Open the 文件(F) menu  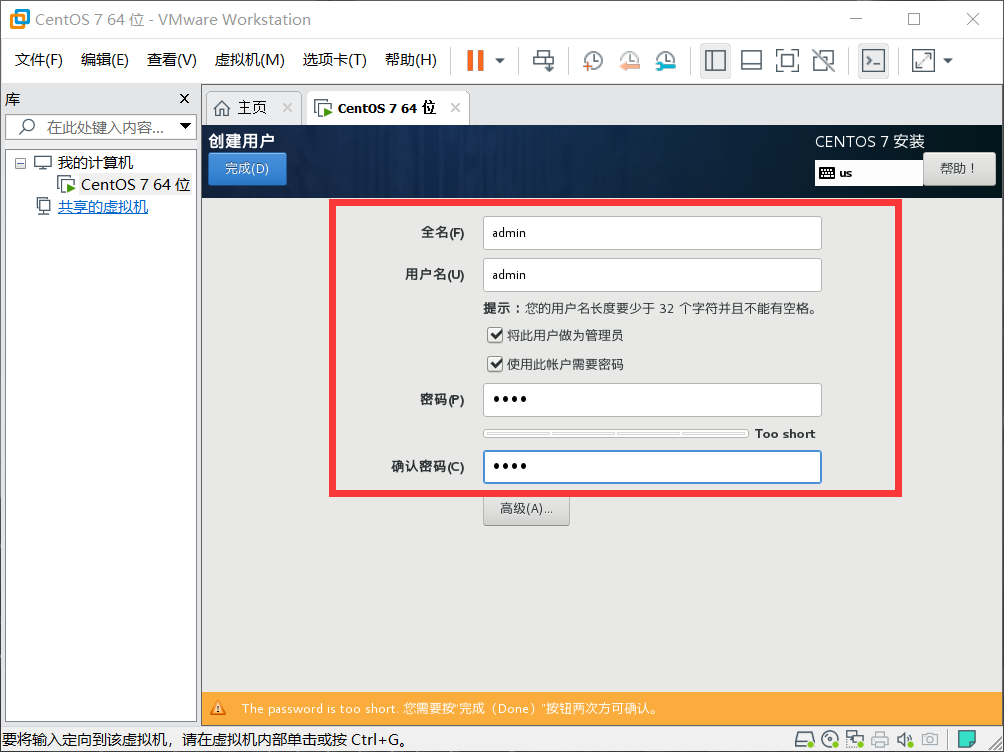(x=38, y=60)
